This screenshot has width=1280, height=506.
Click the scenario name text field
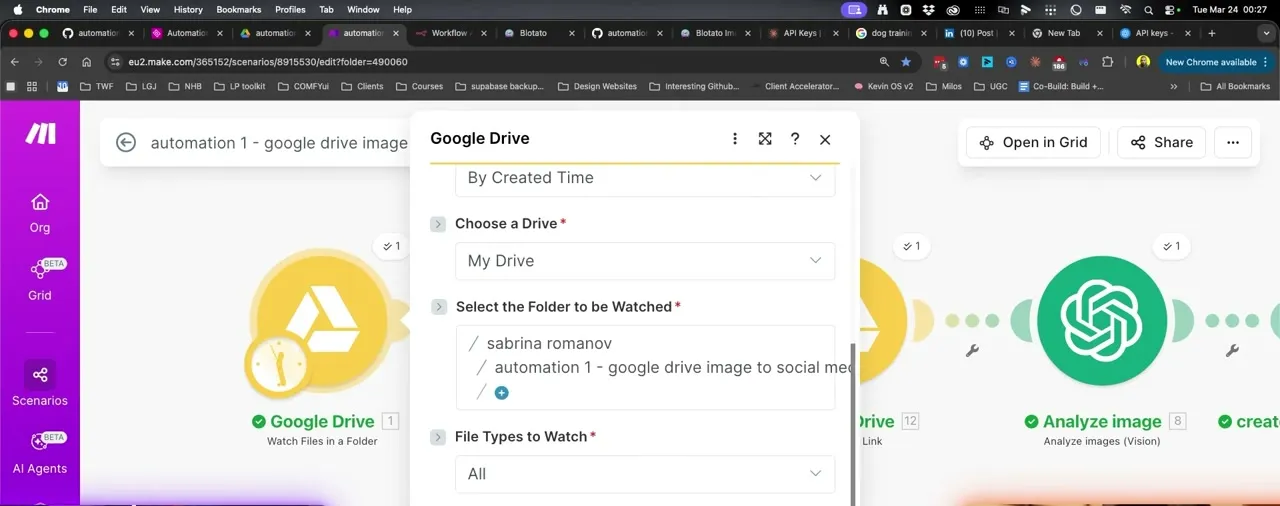(x=279, y=143)
